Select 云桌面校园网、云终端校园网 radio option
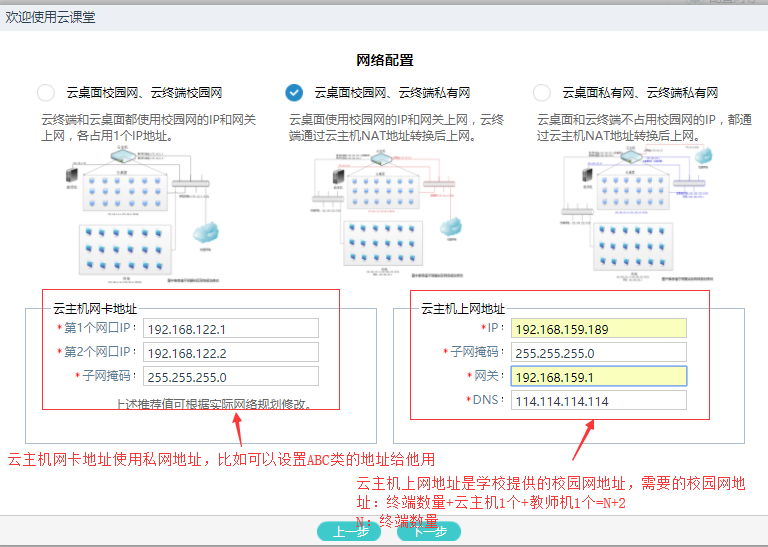Viewport: 768px width, 547px height. click(46, 93)
